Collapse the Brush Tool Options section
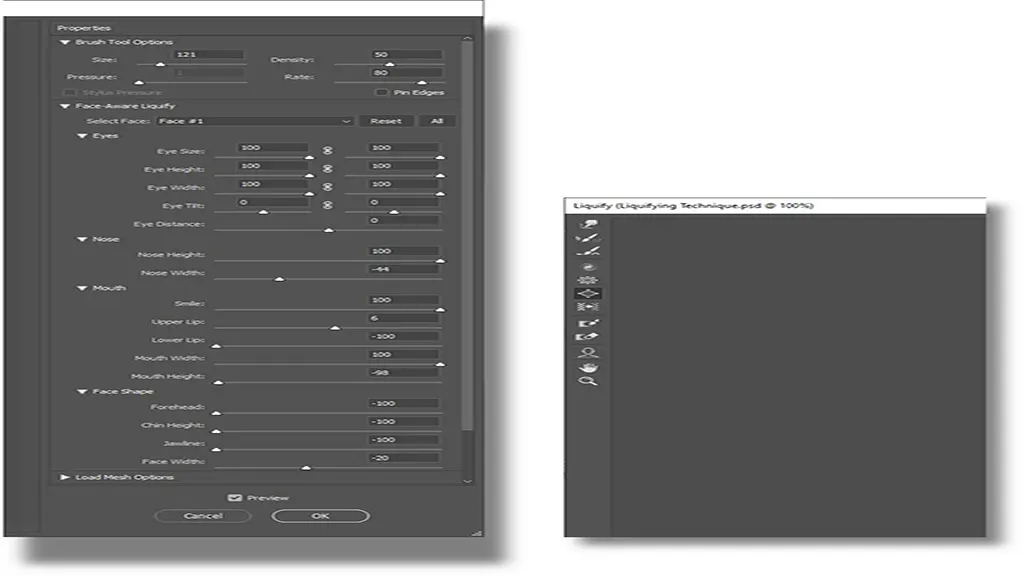 click(x=65, y=42)
